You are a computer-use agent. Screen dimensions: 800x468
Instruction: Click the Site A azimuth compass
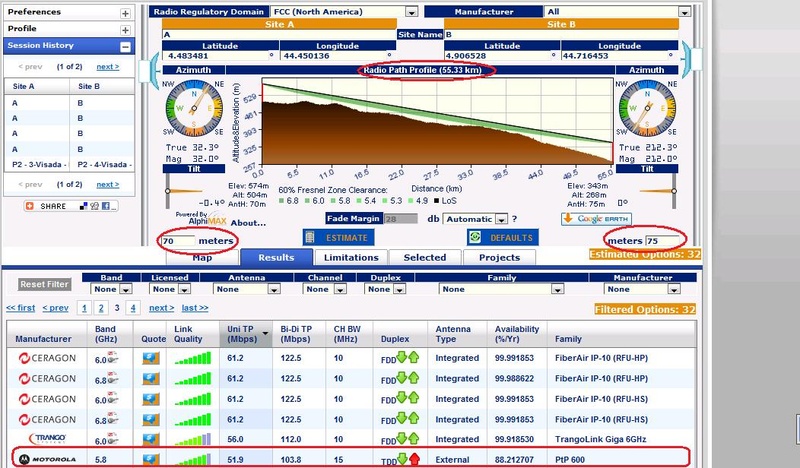[x=194, y=108]
